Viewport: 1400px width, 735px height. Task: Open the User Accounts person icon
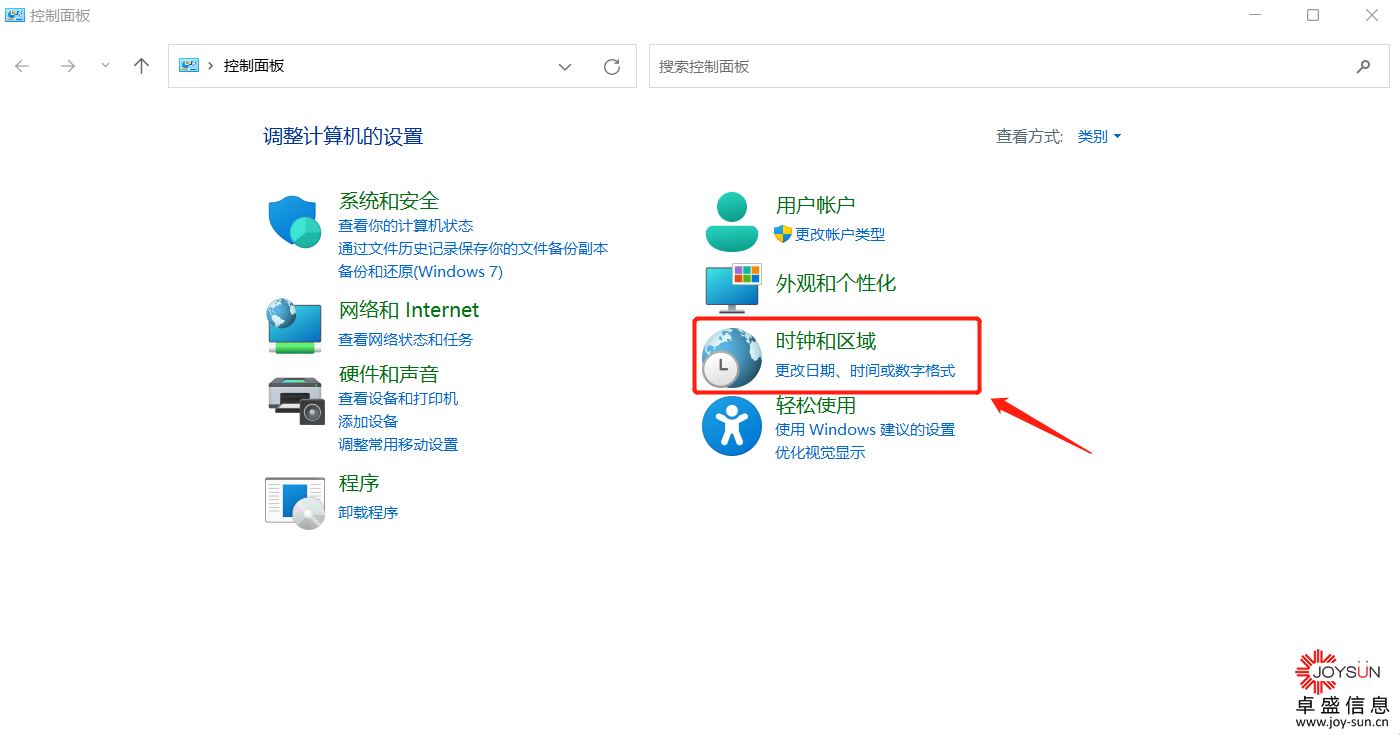click(732, 222)
